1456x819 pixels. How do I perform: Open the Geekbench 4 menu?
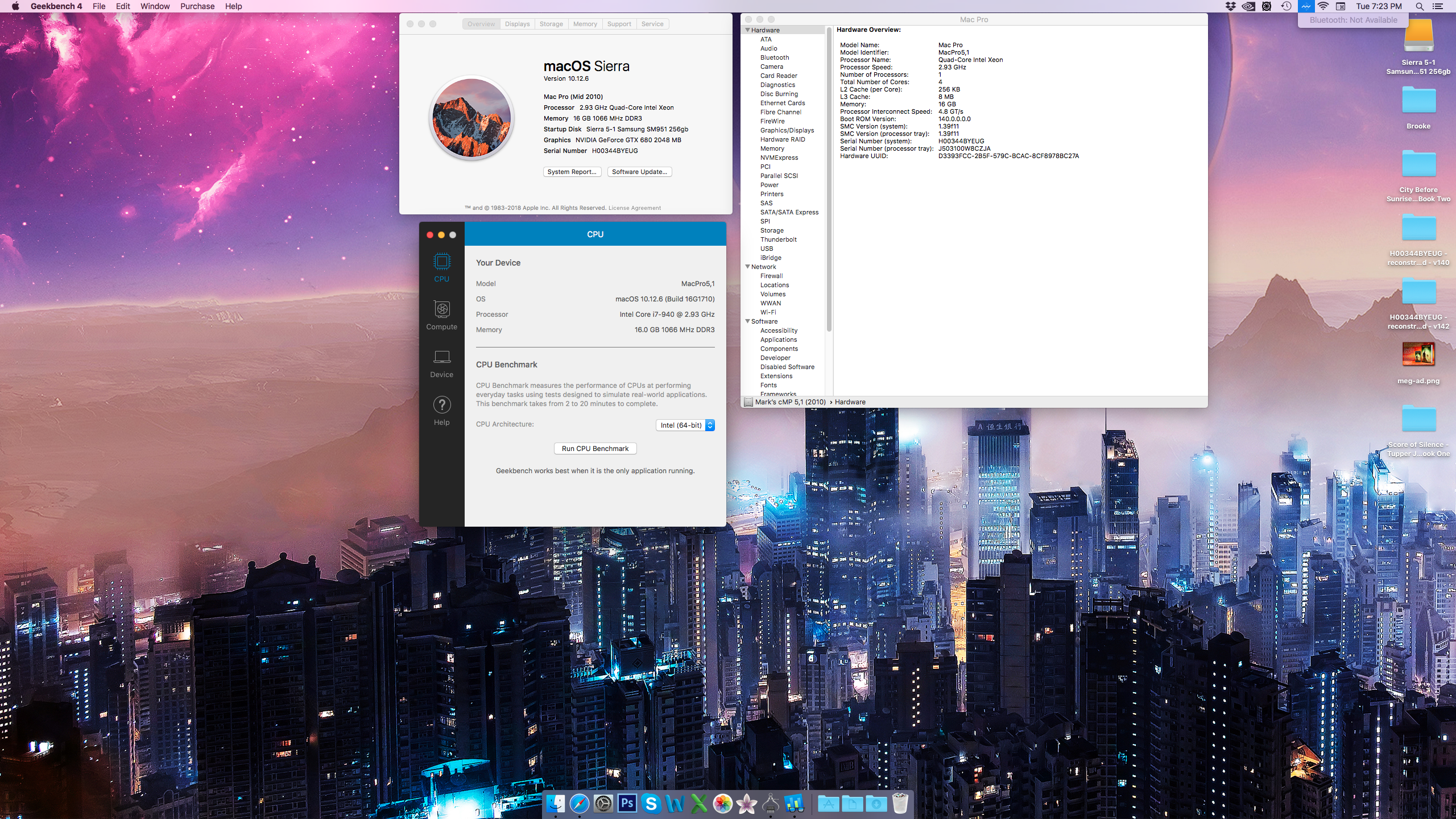click(x=56, y=6)
